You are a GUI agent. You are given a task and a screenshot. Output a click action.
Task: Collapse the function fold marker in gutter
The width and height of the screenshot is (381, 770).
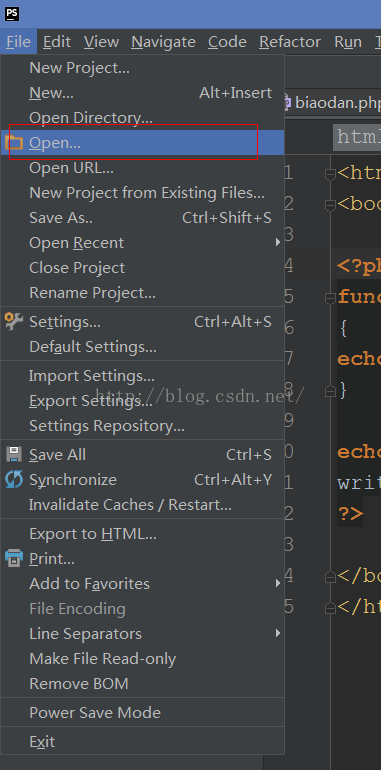click(x=330, y=298)
